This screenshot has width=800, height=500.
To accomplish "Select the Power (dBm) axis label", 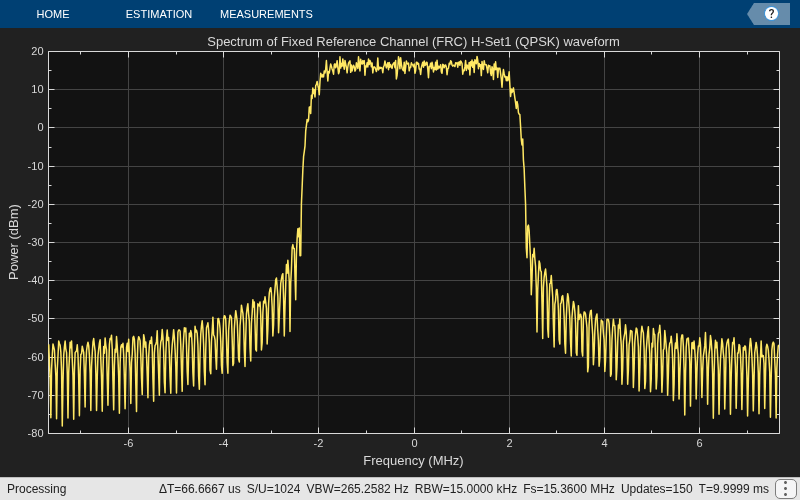I will (14, 242).
